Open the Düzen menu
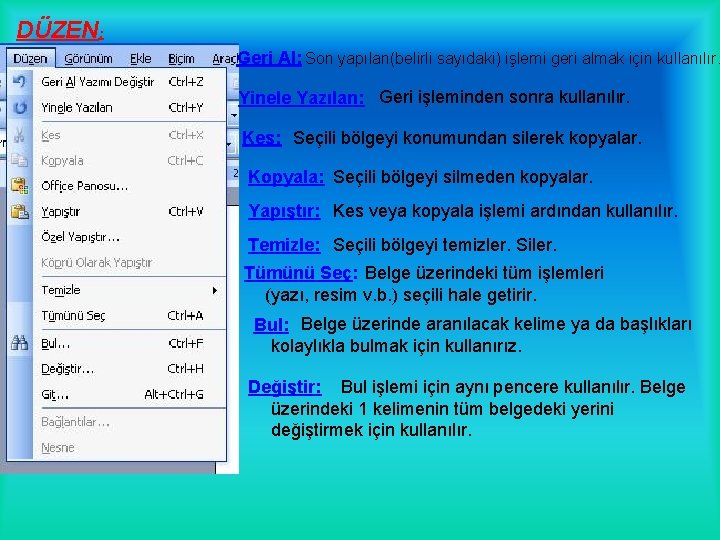720x540 pixels. (30, 59)
